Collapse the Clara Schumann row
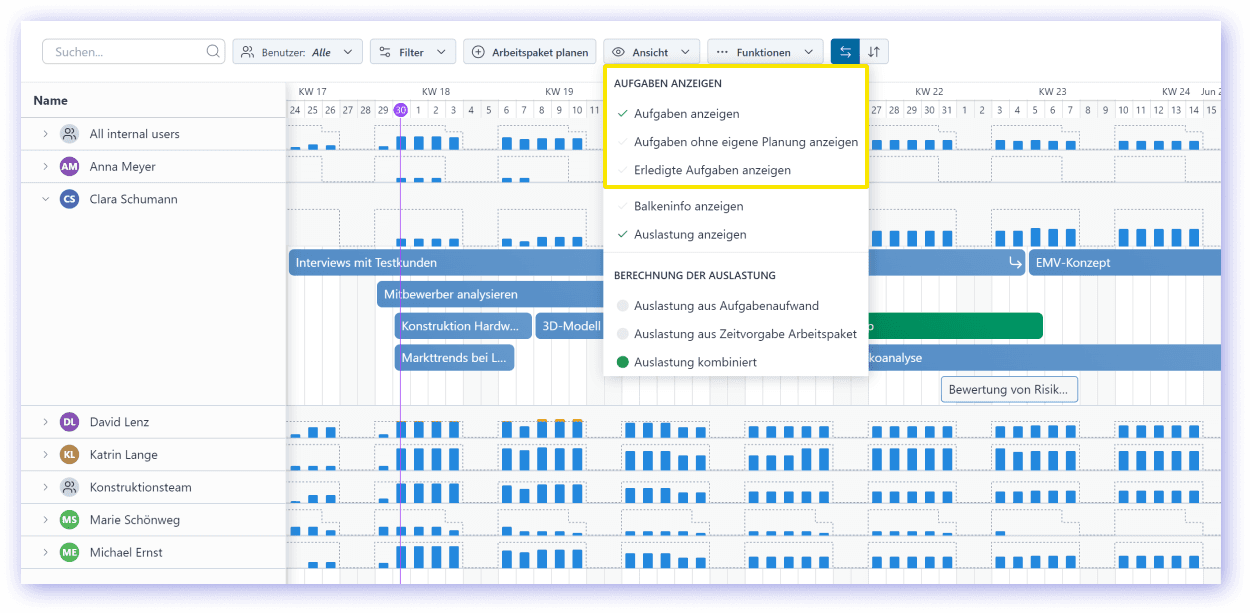 [x=45, y=199]
